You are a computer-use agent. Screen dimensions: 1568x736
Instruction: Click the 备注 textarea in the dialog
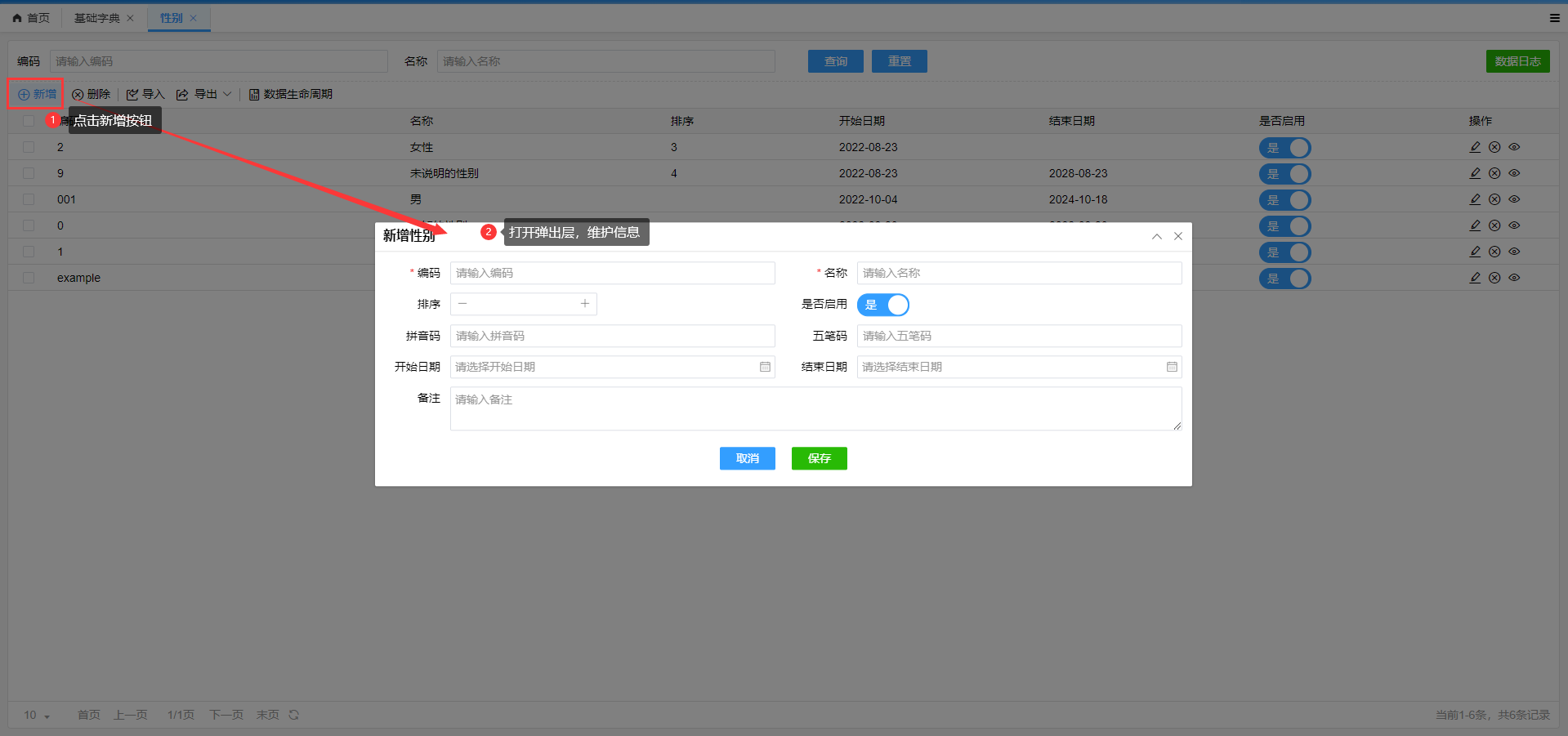(x=815, y=408)
